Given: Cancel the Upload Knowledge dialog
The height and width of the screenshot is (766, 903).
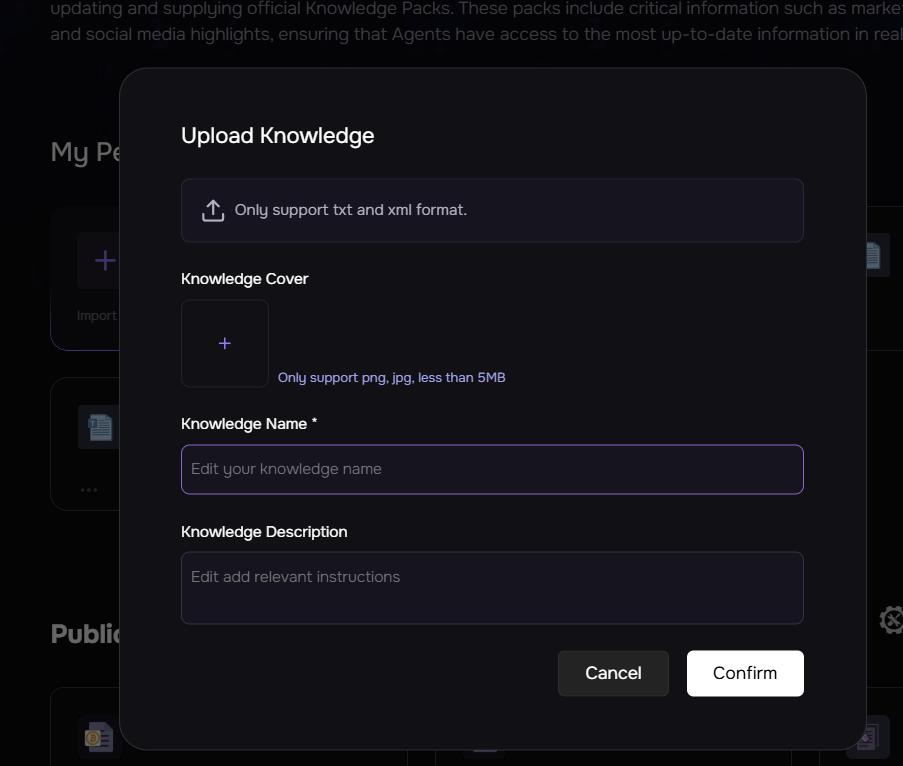Looking at the screenshot, I should pos(613,673).
